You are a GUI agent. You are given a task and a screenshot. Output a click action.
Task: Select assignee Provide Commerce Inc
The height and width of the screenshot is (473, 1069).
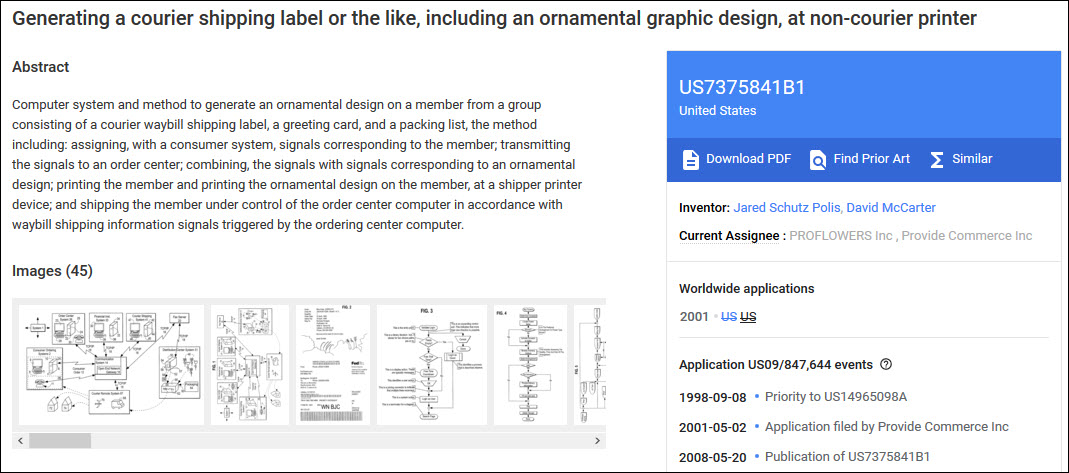pyautogui.click(x=967, y=236)
